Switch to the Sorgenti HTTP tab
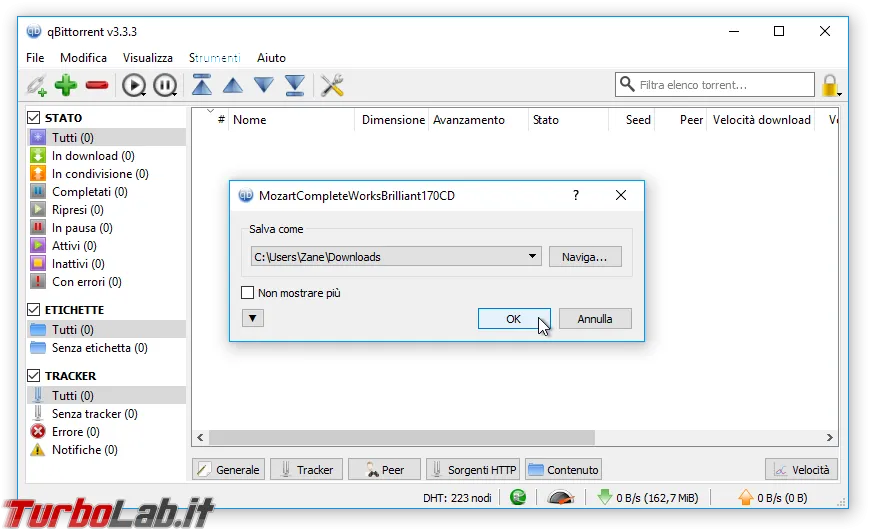The height and width of the screenshot is (531, 870). 473,469
